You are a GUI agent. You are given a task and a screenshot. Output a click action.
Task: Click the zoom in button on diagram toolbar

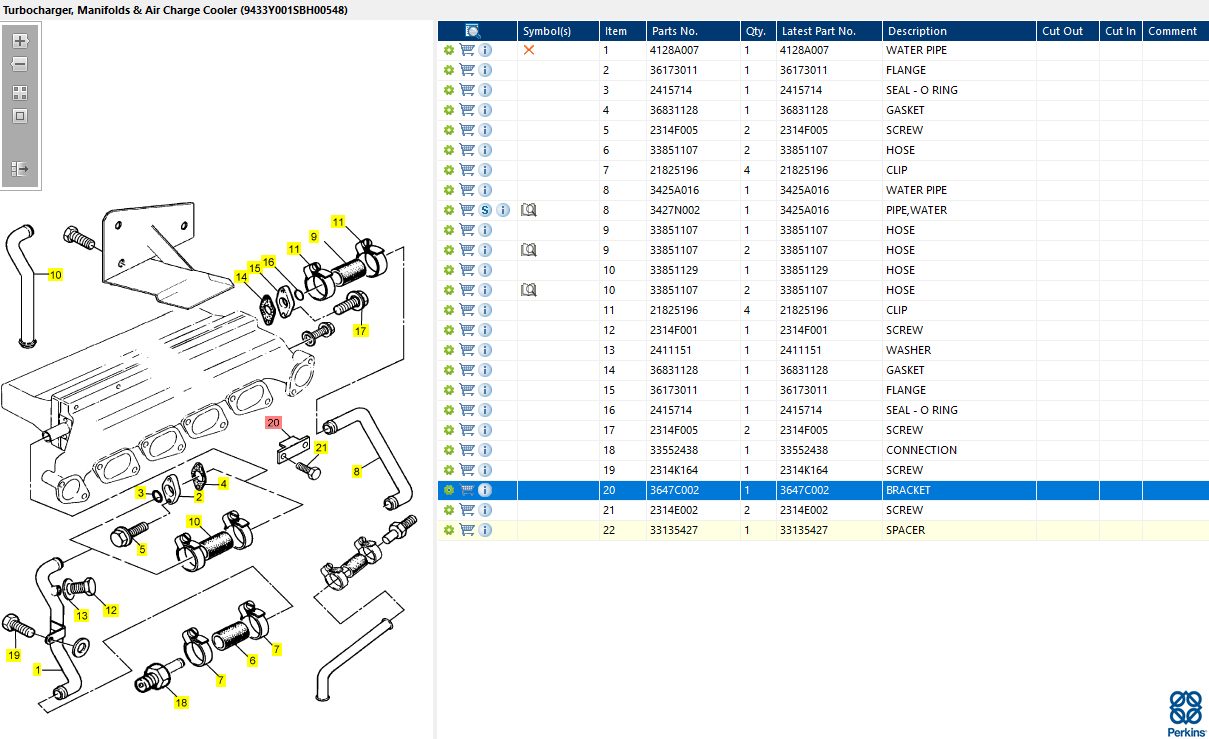[x=19, y=41]
